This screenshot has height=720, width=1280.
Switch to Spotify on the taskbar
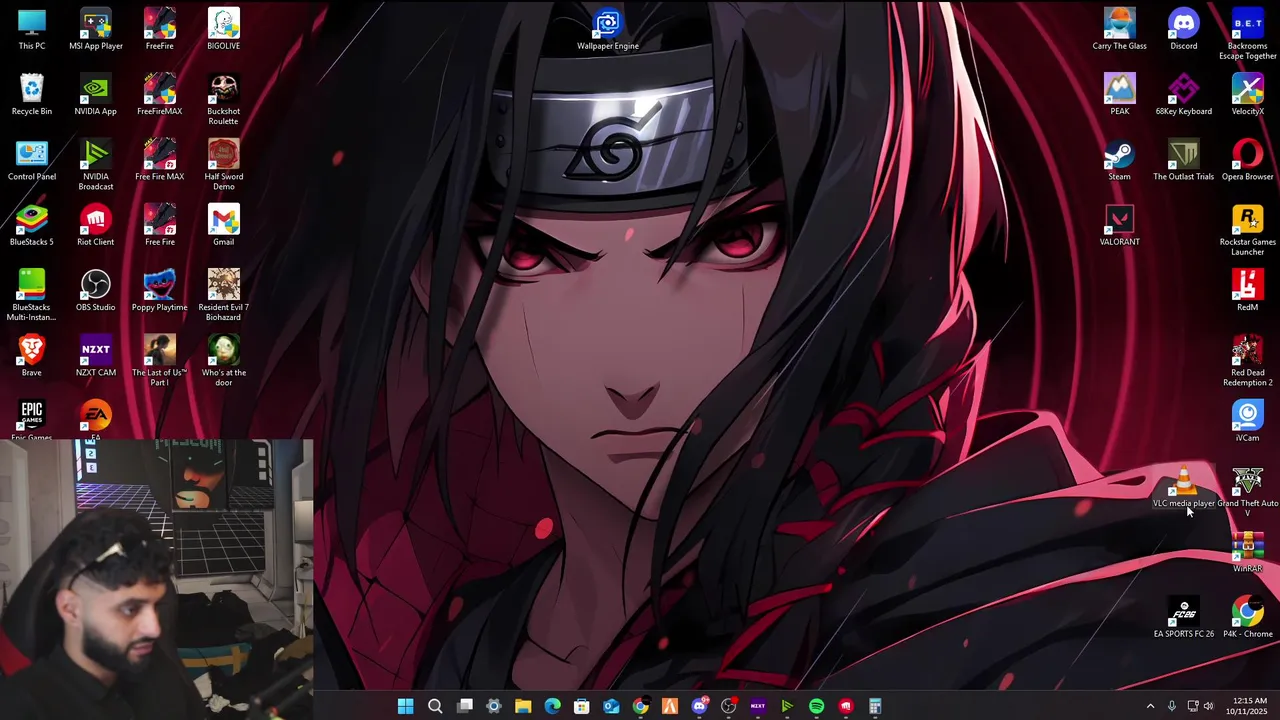tap(816, 707)
